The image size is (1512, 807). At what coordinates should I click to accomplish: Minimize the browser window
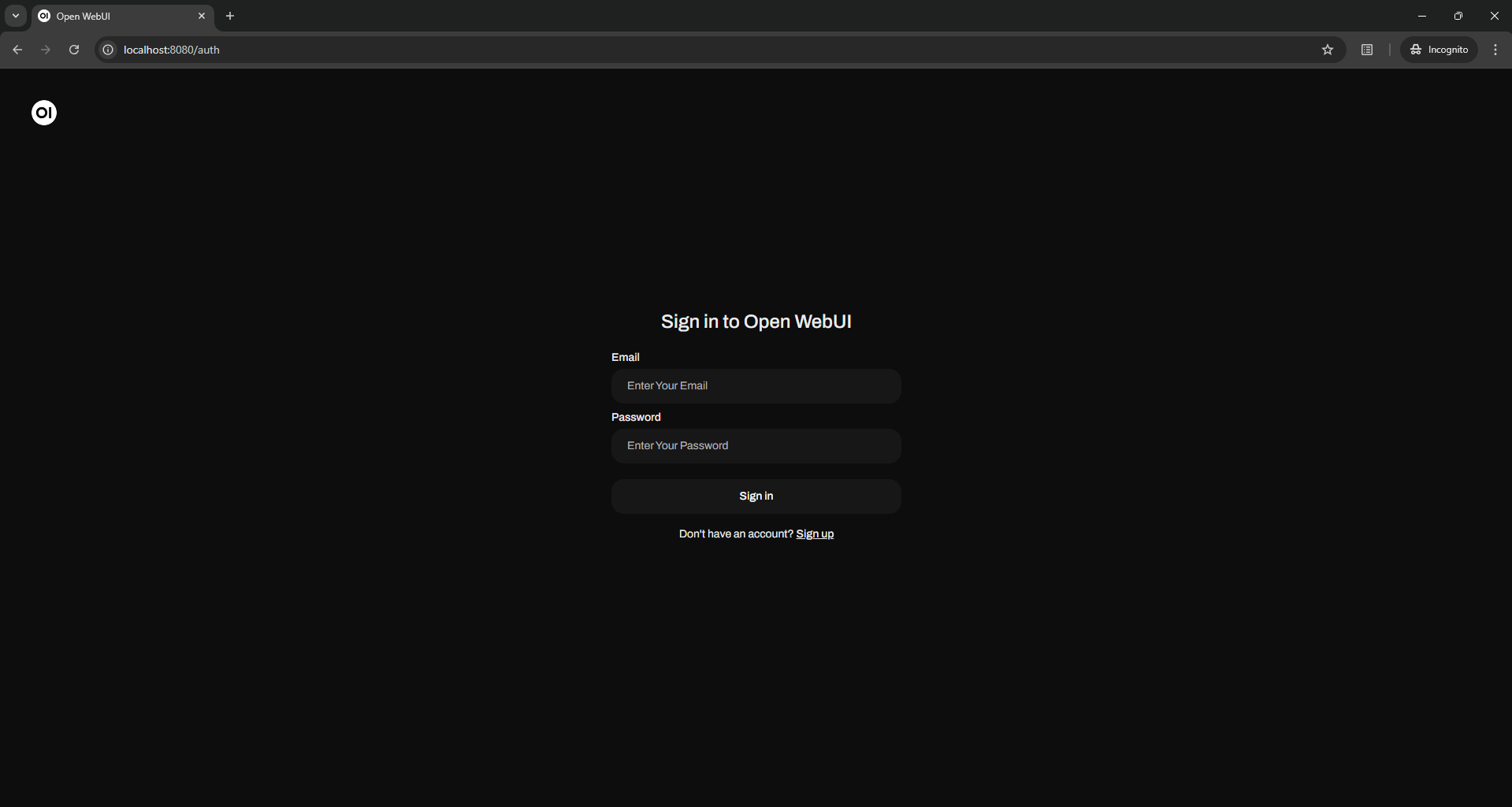pos(1422,16)
